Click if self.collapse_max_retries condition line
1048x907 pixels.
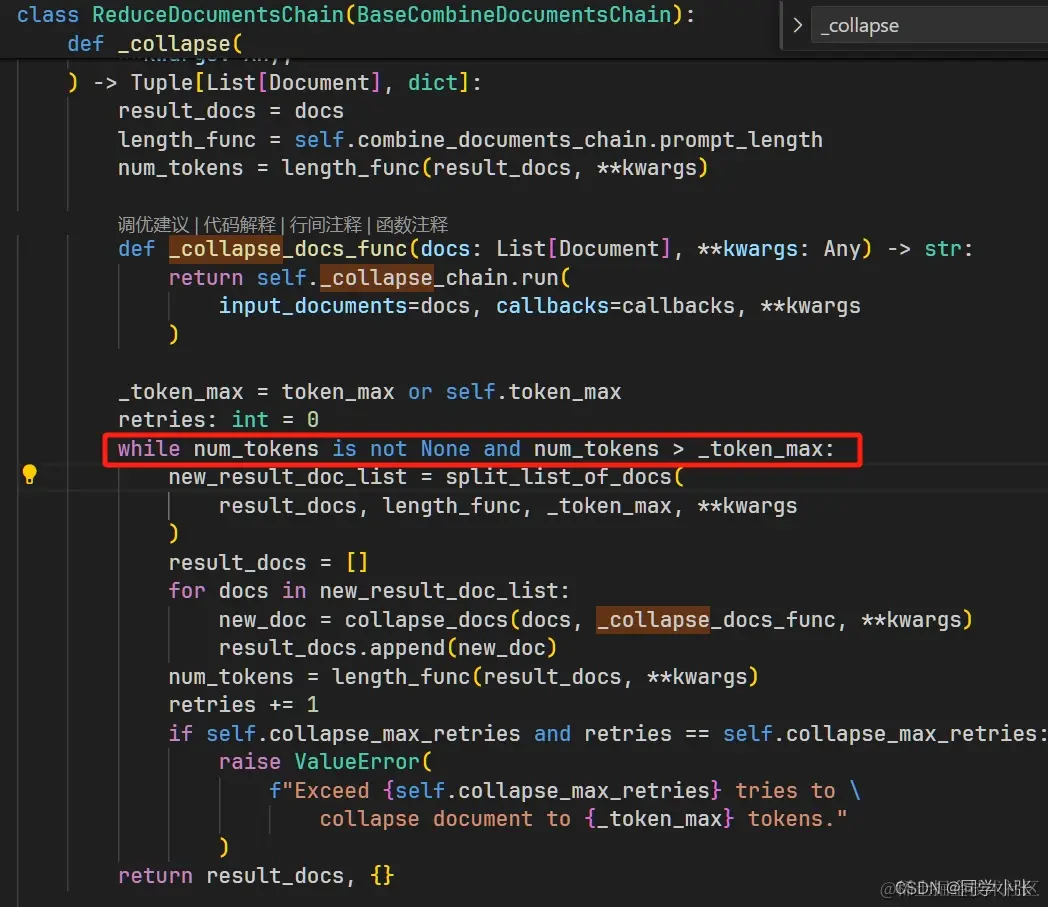coord(608,734)
